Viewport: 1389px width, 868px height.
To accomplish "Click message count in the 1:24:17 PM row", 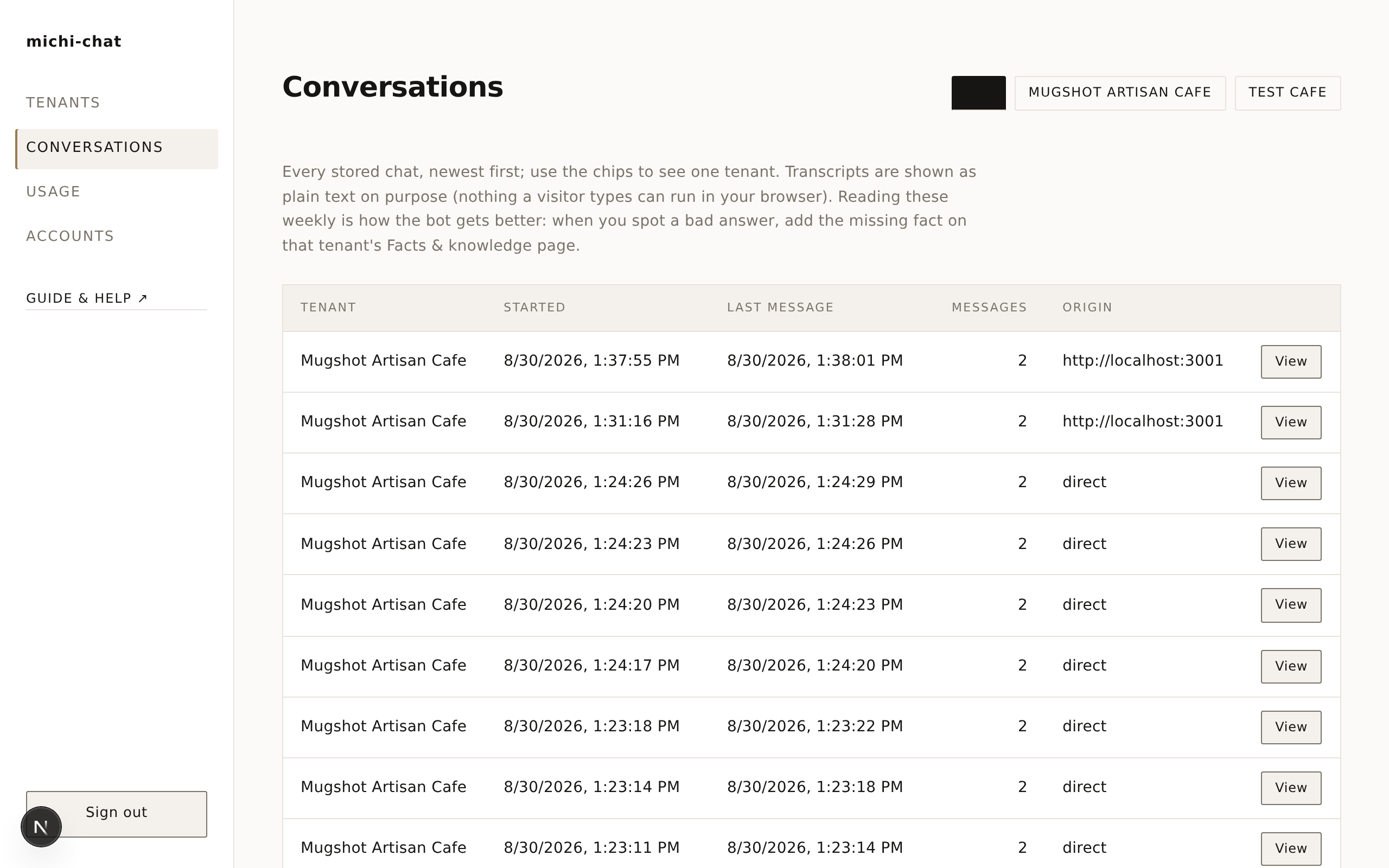I will point(1022,665).
